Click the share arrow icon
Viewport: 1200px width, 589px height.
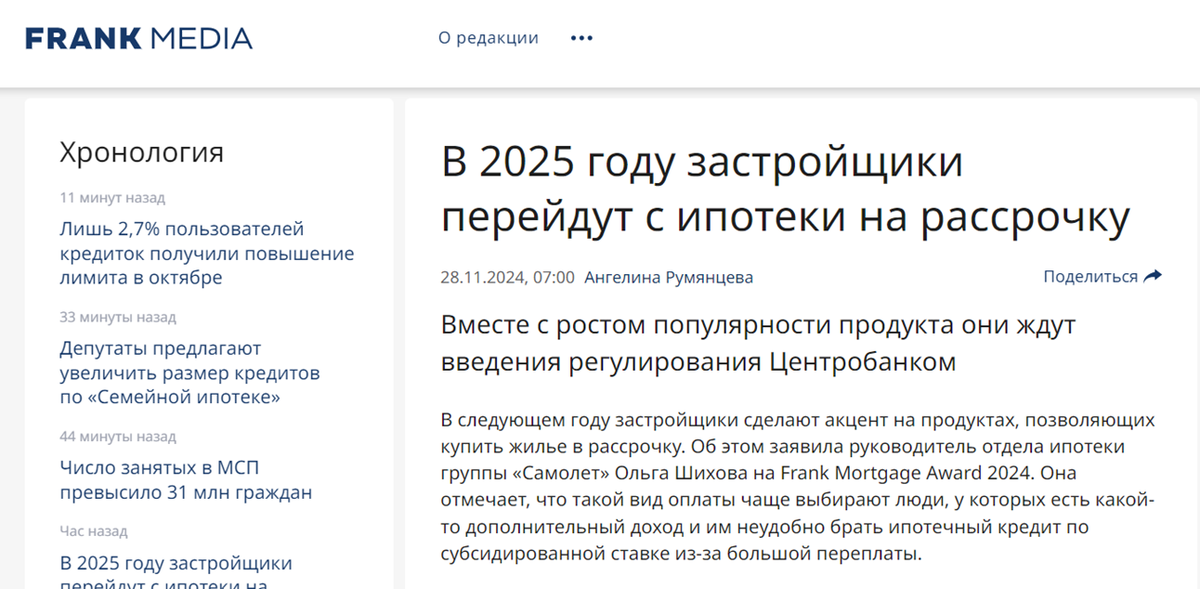pos(1152,276)
